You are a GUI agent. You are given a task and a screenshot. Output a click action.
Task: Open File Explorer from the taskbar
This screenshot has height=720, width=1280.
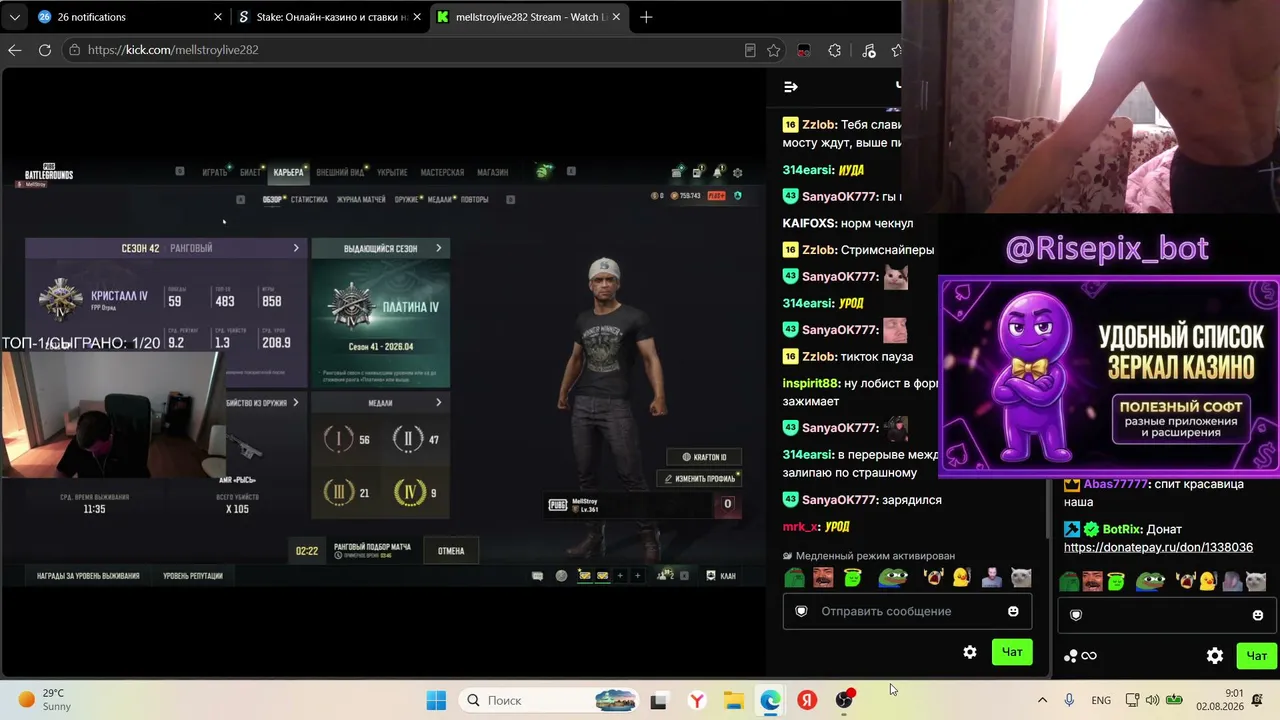(734, 700)
